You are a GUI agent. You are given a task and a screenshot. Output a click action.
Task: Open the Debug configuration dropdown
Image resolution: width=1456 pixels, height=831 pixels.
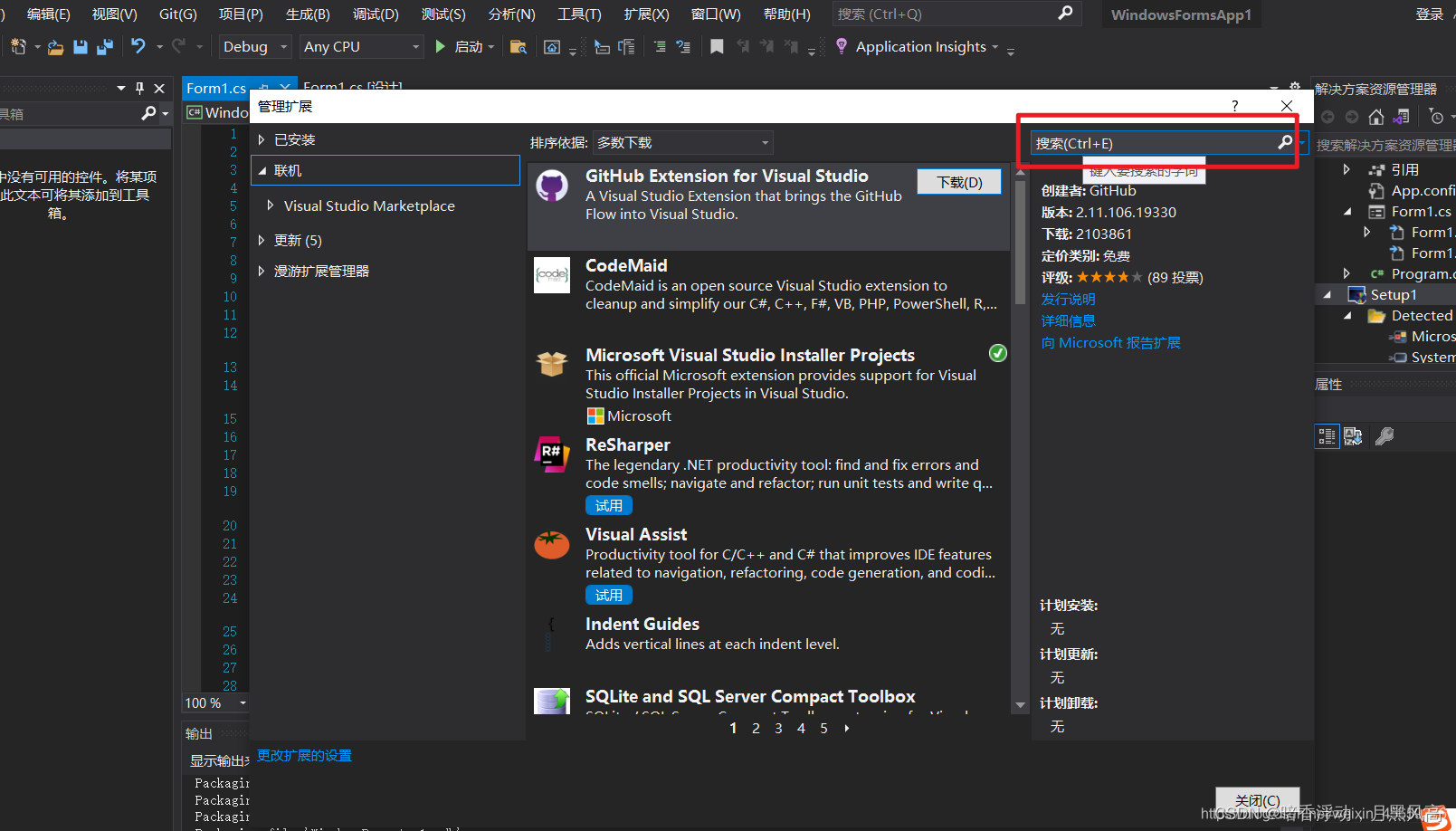click(255, 46)
